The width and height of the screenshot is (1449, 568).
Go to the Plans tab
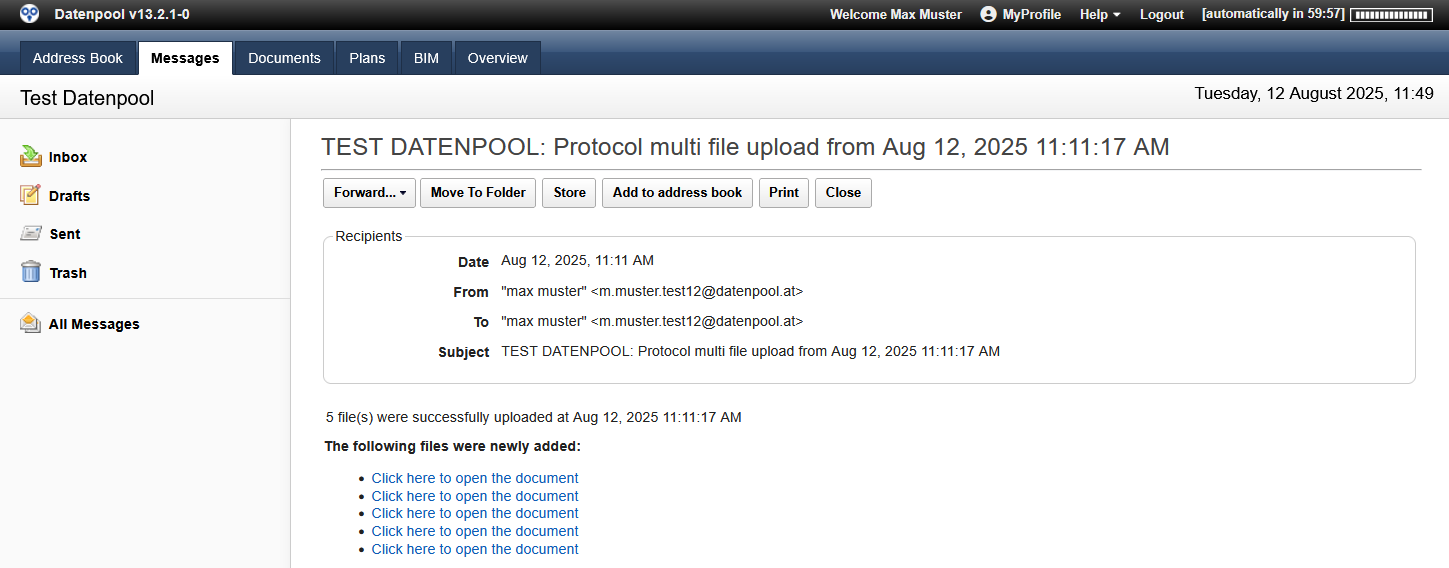(367, 58)
